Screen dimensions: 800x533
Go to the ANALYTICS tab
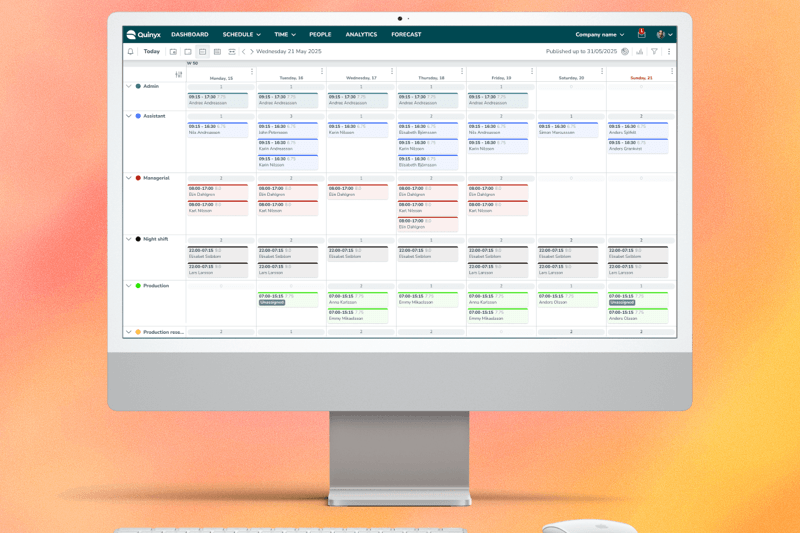tap(361, 34)
